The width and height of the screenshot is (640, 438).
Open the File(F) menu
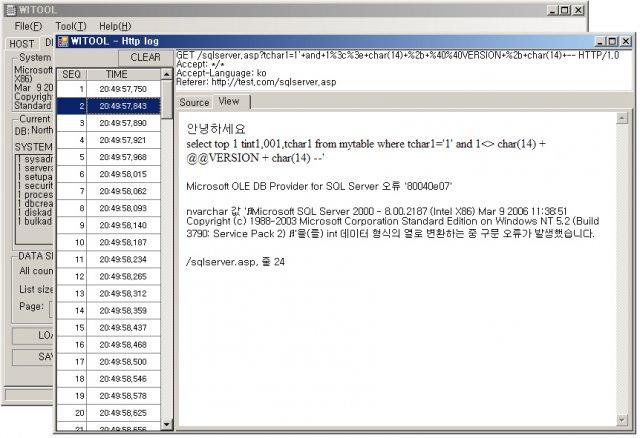click(x=28, y=25)
